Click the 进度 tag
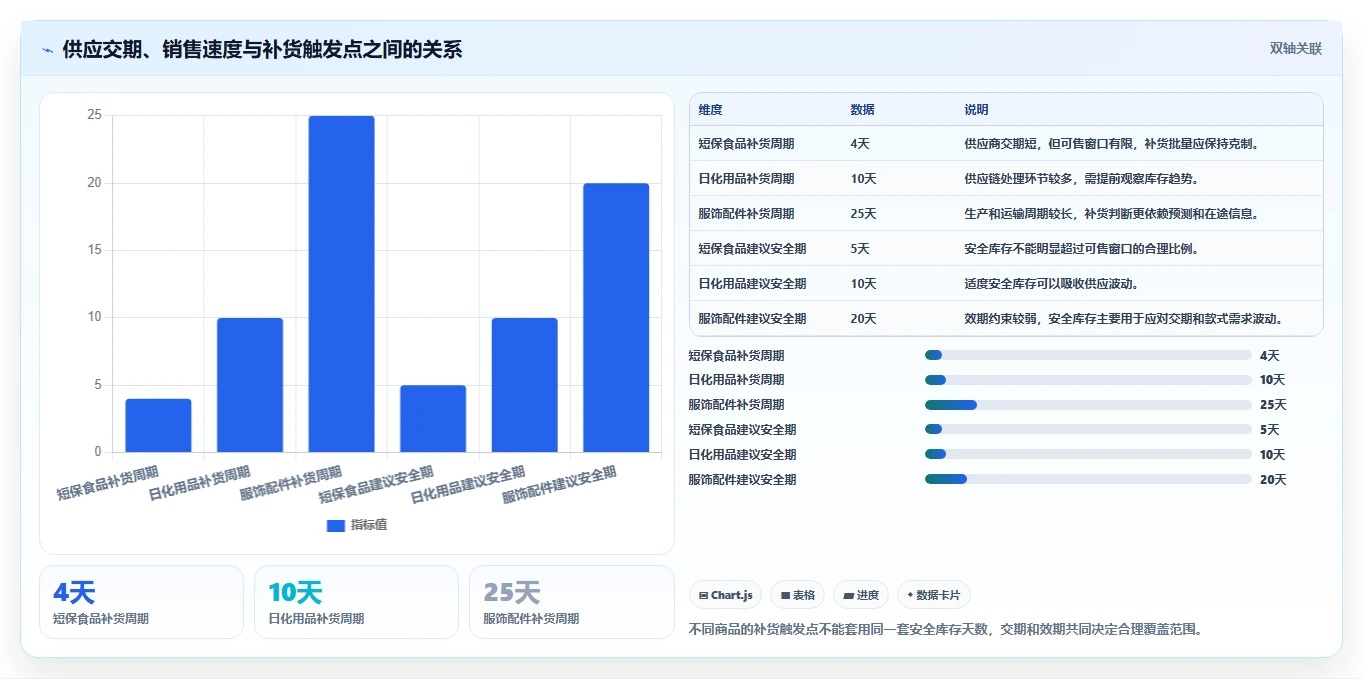 pos(860,595)
